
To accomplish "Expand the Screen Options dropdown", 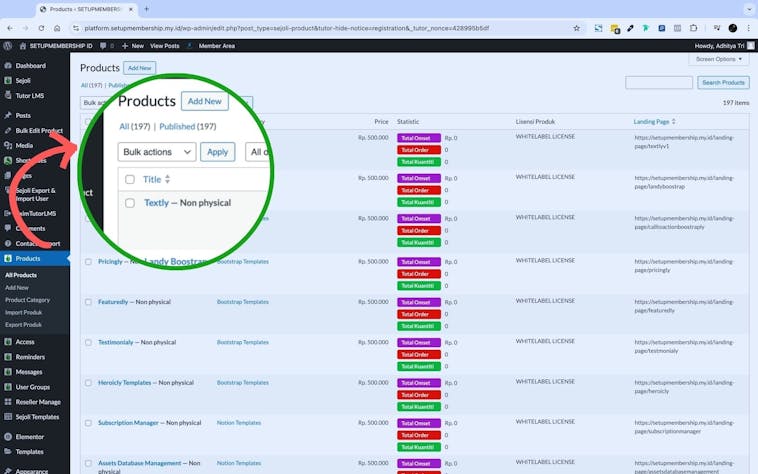I will click(x=718, y=59).
